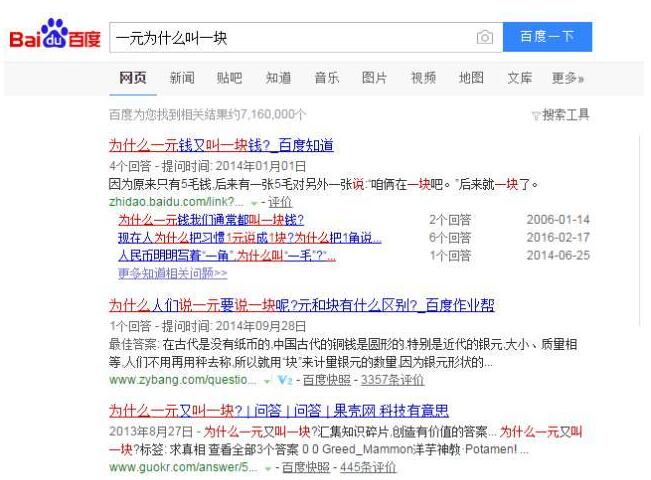Click 3357条评价 link
The width and height of the screenshot is (651, 480).
point(392,380)
